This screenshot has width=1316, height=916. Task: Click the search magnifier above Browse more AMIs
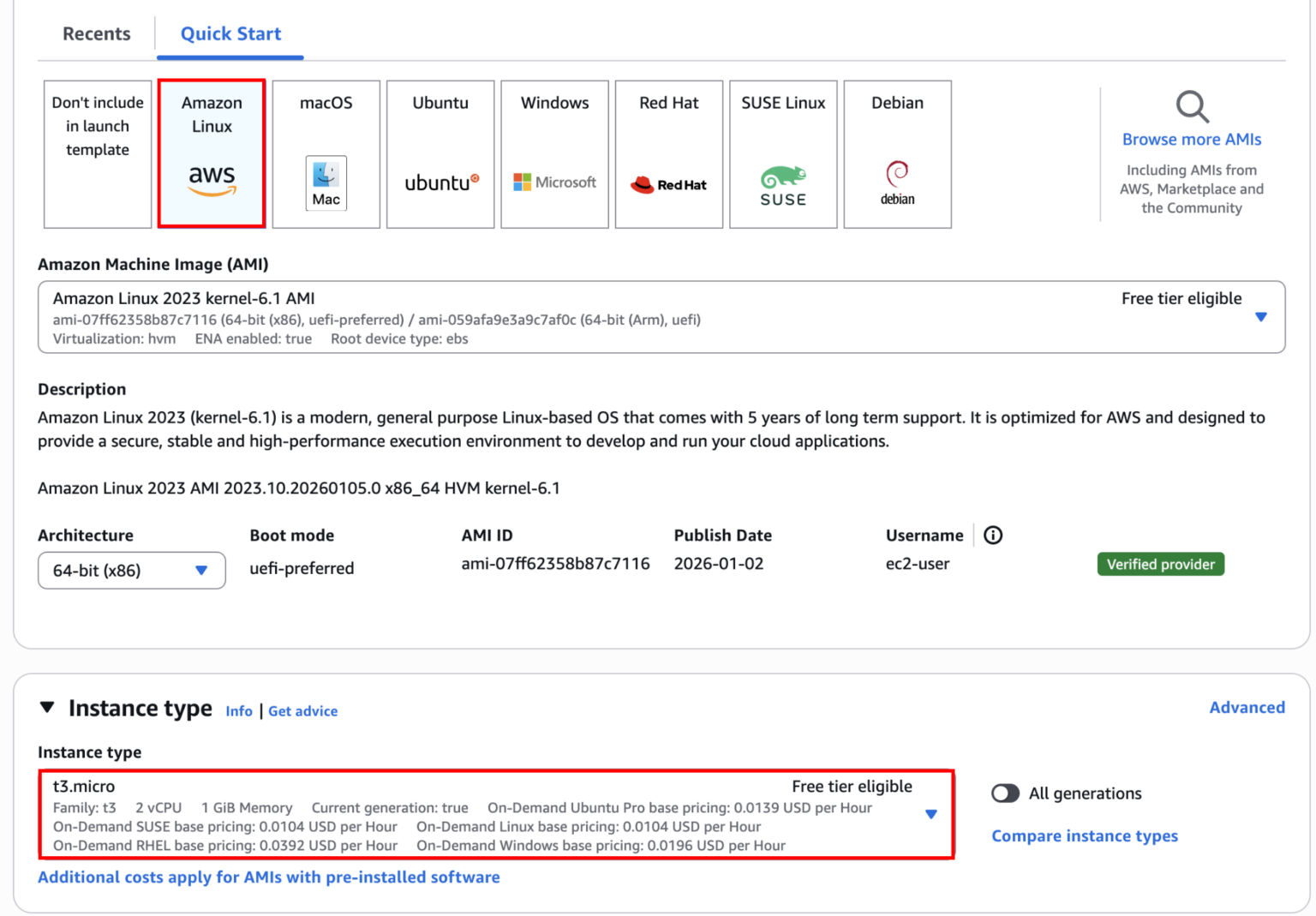[1192, 106]
